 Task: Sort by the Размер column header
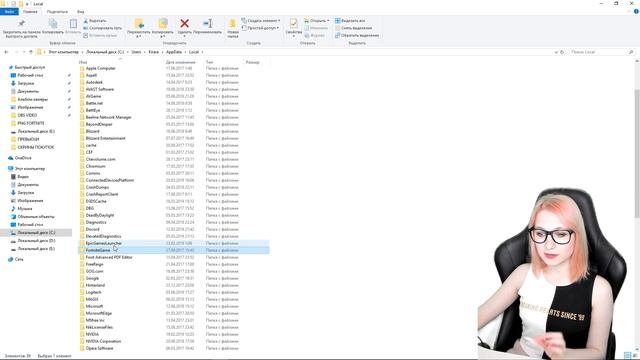tap(252, 62)
